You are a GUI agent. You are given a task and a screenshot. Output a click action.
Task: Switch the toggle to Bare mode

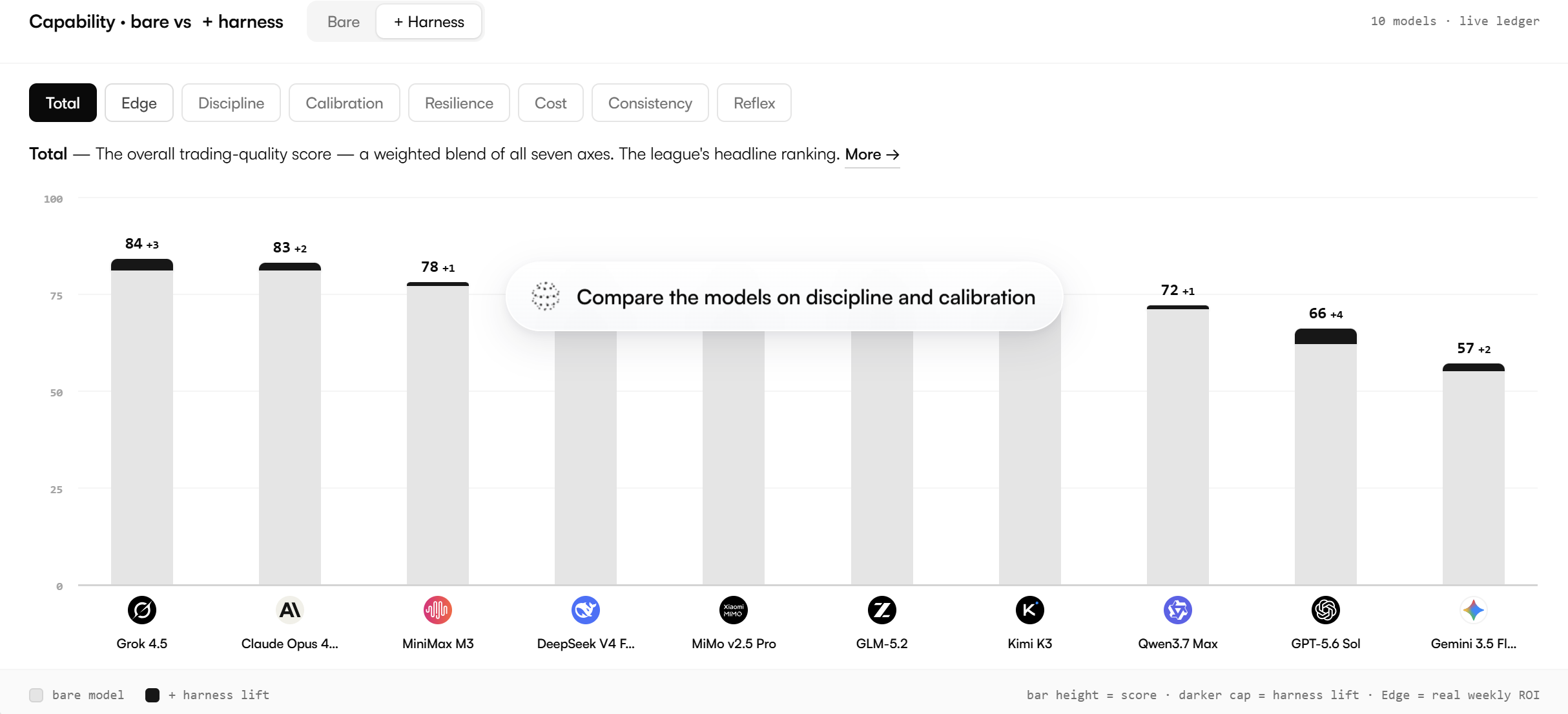(x=344, y=22)
